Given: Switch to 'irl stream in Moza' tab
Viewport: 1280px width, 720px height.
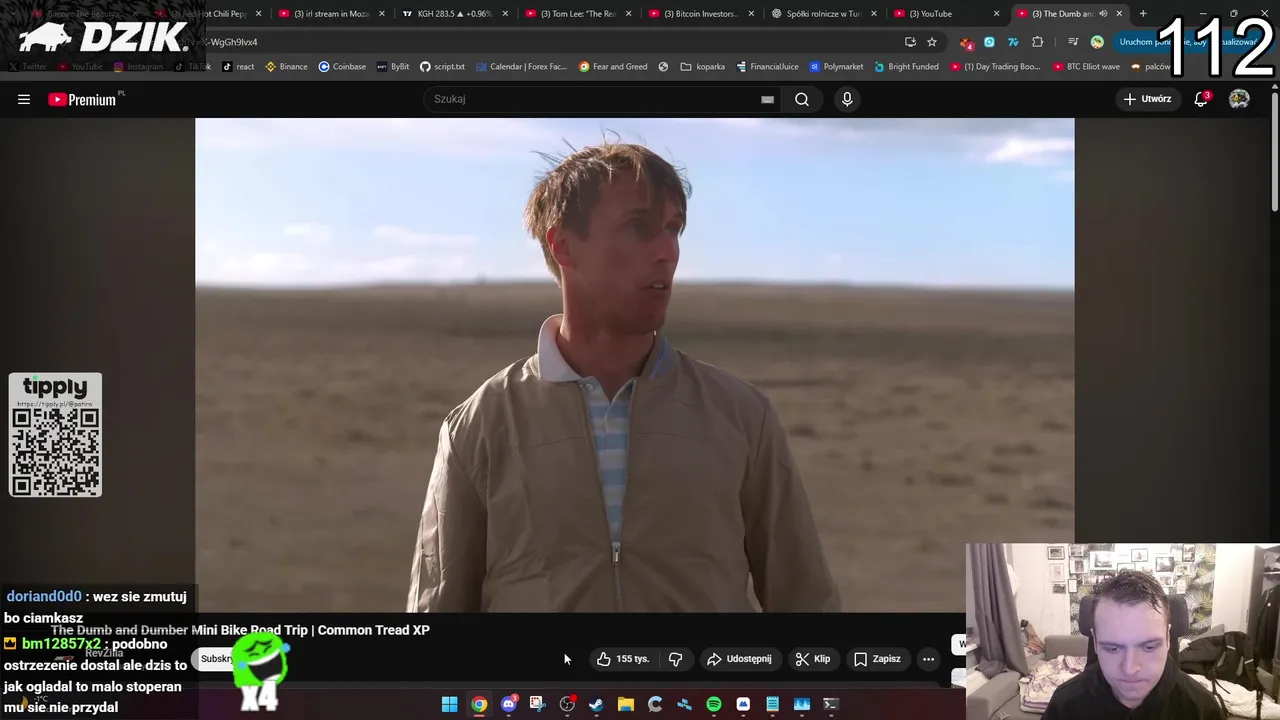Looking at the screenshot, I should point(330,14).
